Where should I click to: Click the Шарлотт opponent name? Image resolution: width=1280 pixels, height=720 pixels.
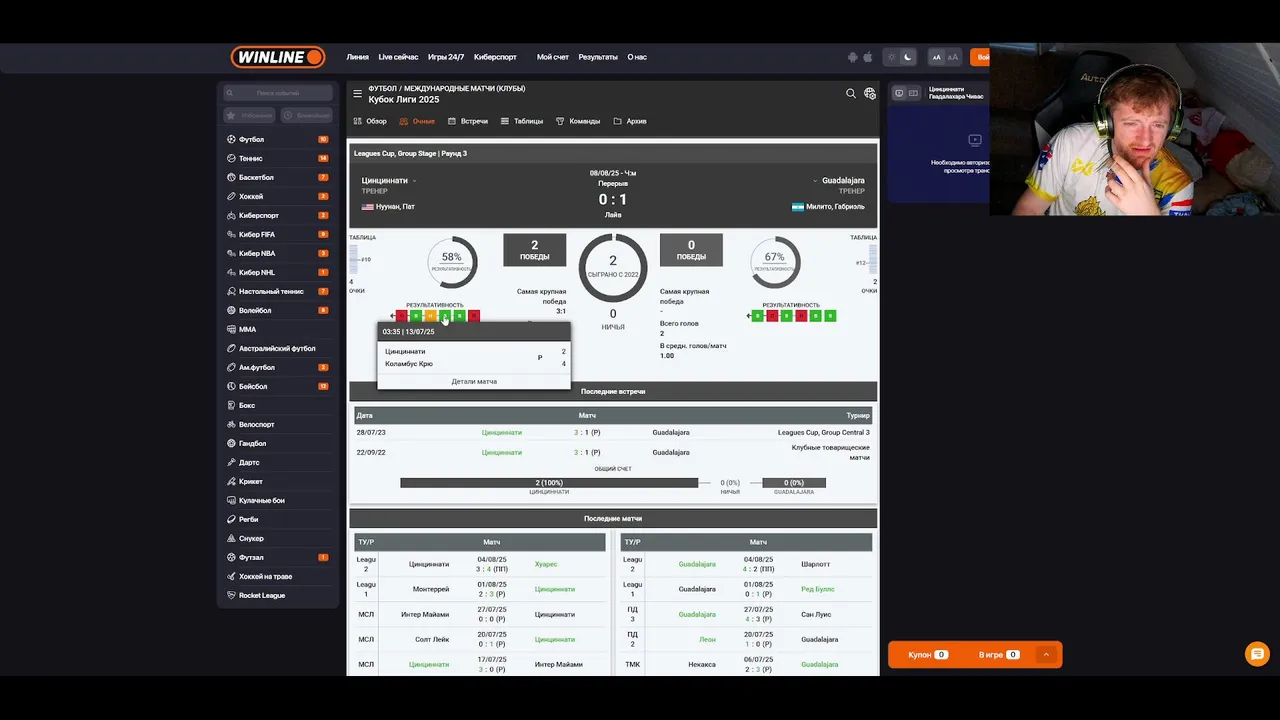(x=815, y=564)
